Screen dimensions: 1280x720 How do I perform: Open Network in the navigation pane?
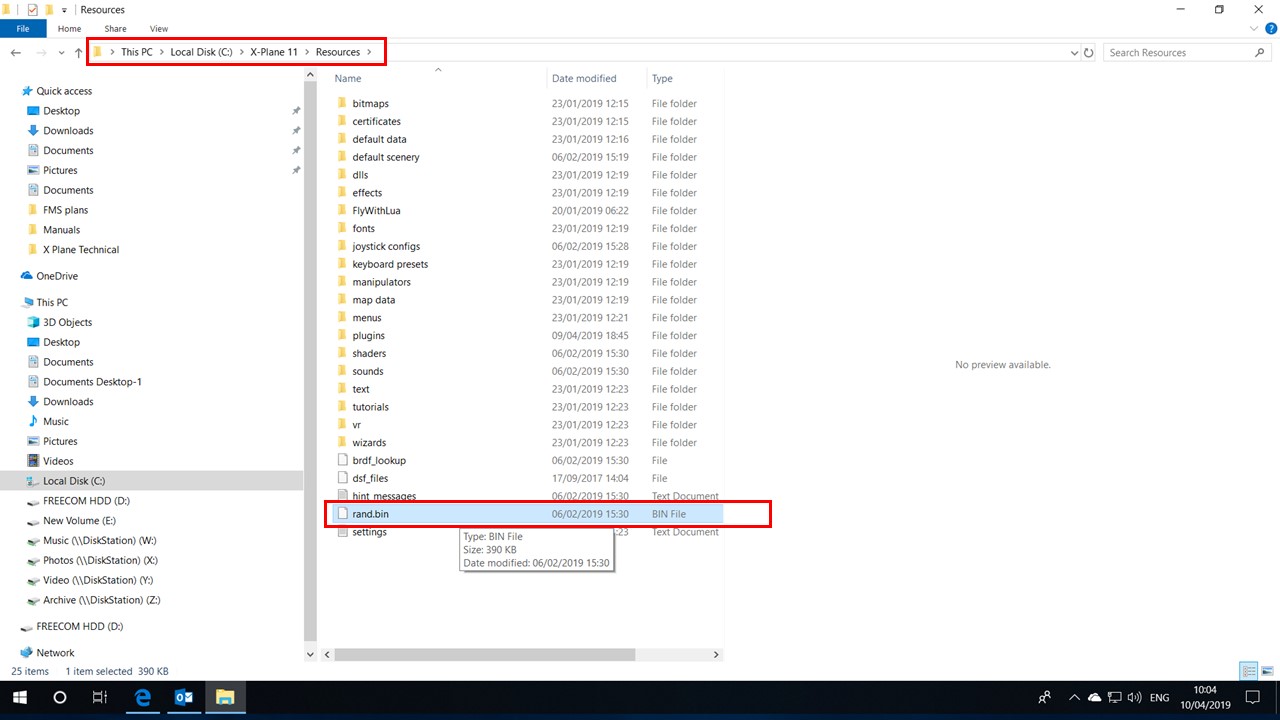point(55,652)
